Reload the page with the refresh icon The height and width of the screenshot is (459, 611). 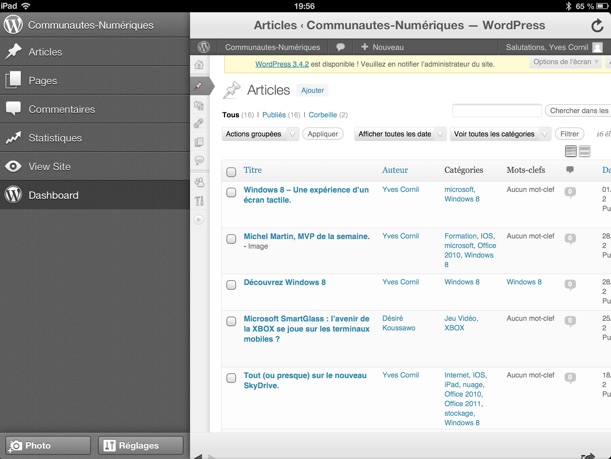(x=597, y=26)
